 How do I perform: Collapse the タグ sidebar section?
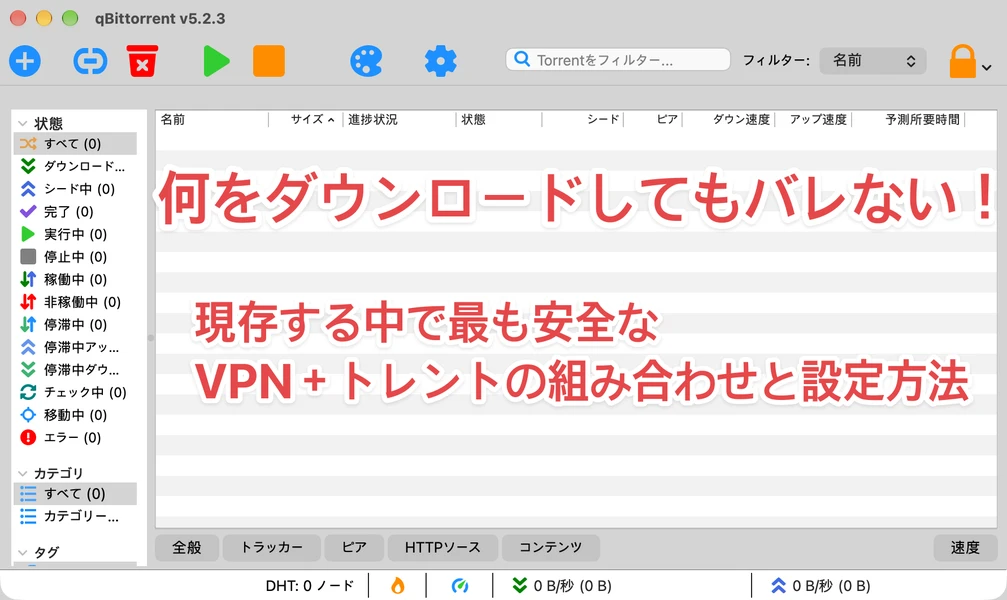22,552
